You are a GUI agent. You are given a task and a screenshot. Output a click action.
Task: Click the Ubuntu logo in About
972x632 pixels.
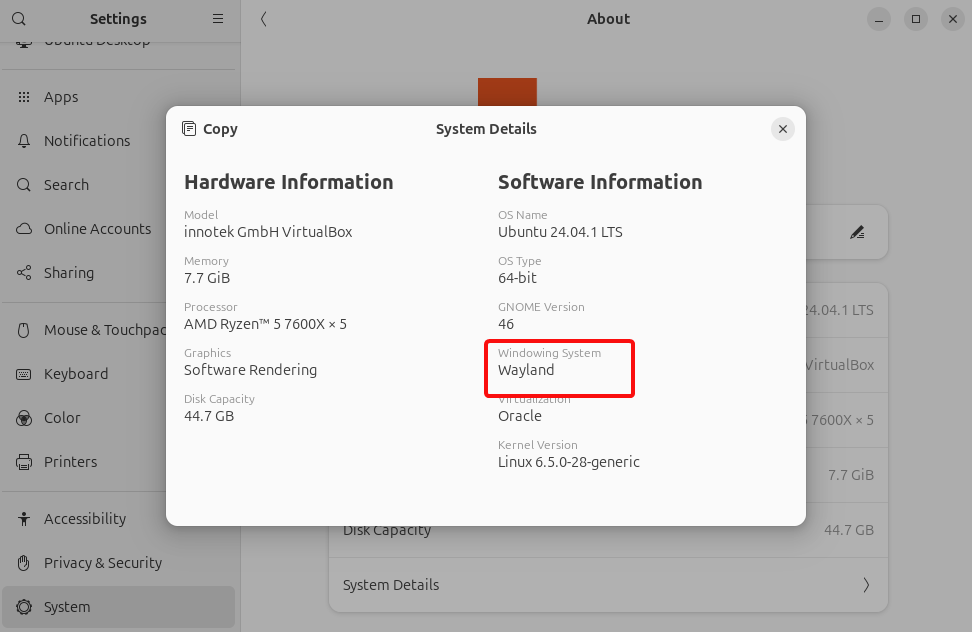[507, 92]
